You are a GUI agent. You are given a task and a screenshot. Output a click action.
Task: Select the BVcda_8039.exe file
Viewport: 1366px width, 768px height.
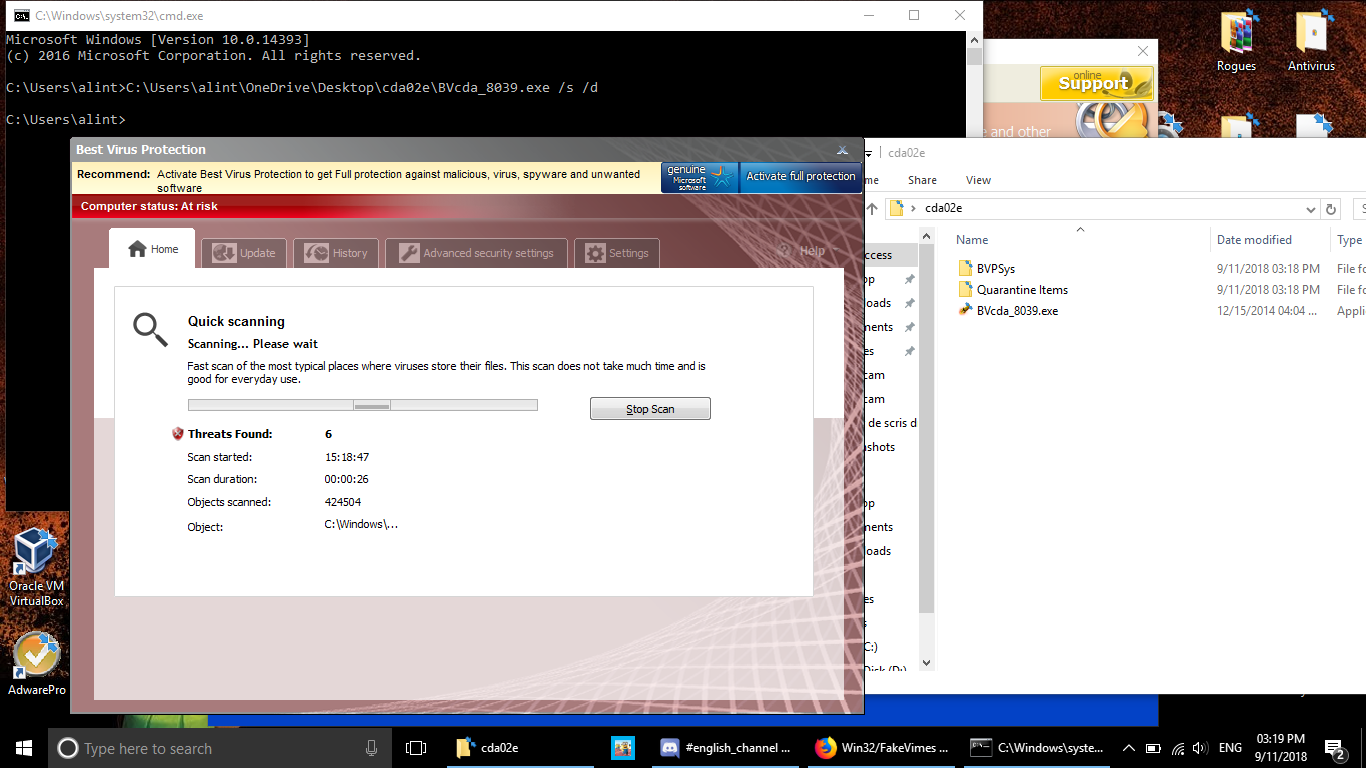pyautogui.click(x=1016, y=311)
